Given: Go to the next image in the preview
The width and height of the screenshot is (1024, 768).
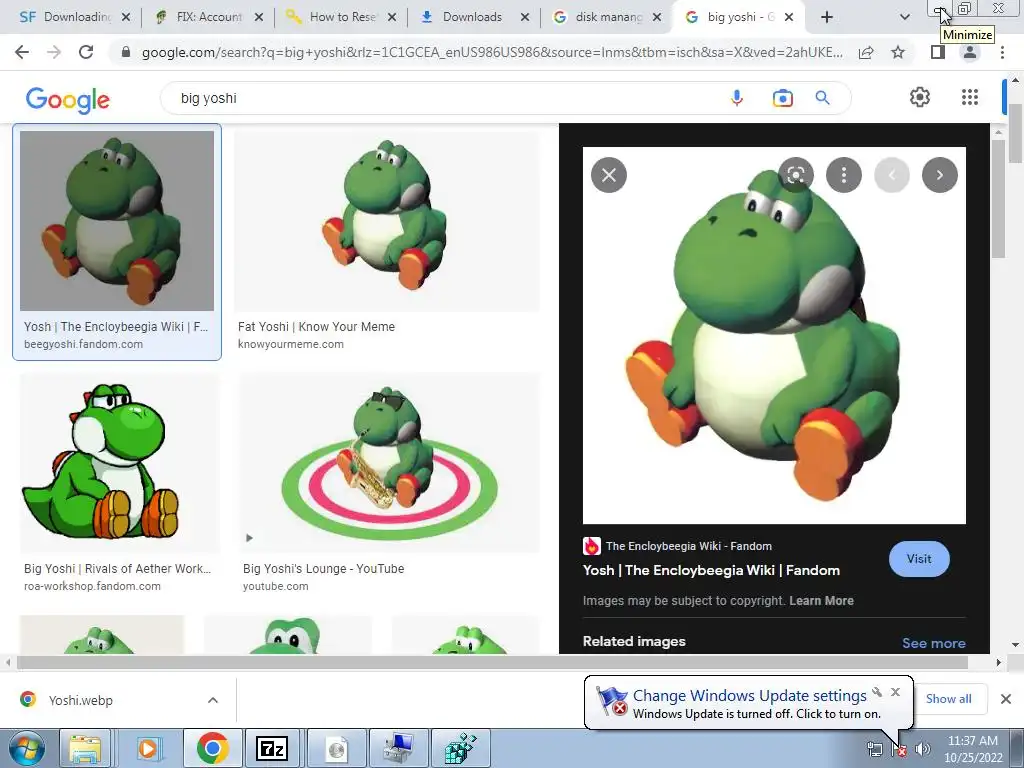Looking at the screenshot, I should pyautogui.click(x=940, y=175).
